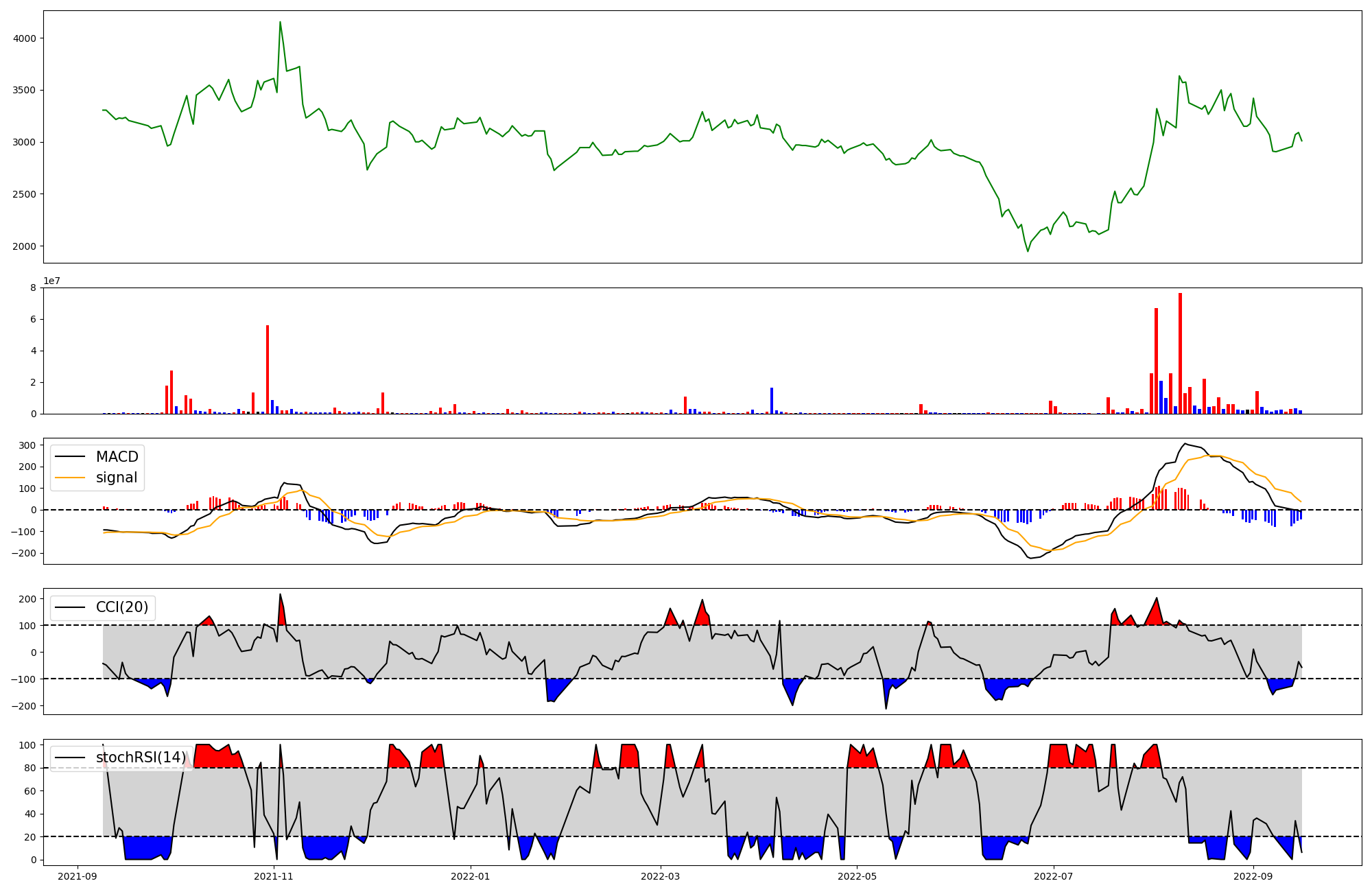1372x892 pixels.
Task: Click the 2022-05 date tick label
Action: [857, 876]
